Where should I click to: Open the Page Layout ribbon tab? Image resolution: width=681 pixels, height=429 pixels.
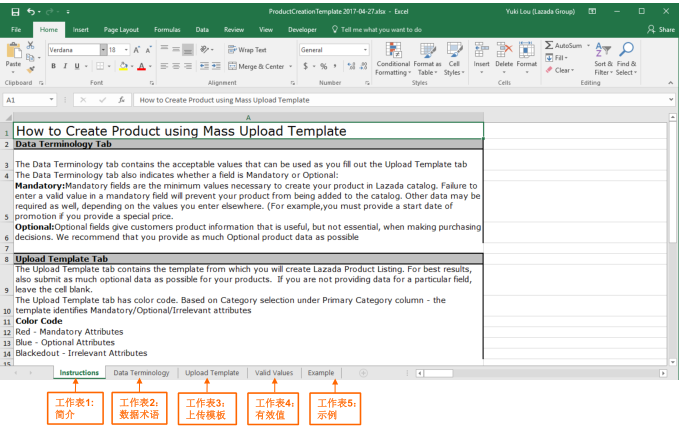121,30
